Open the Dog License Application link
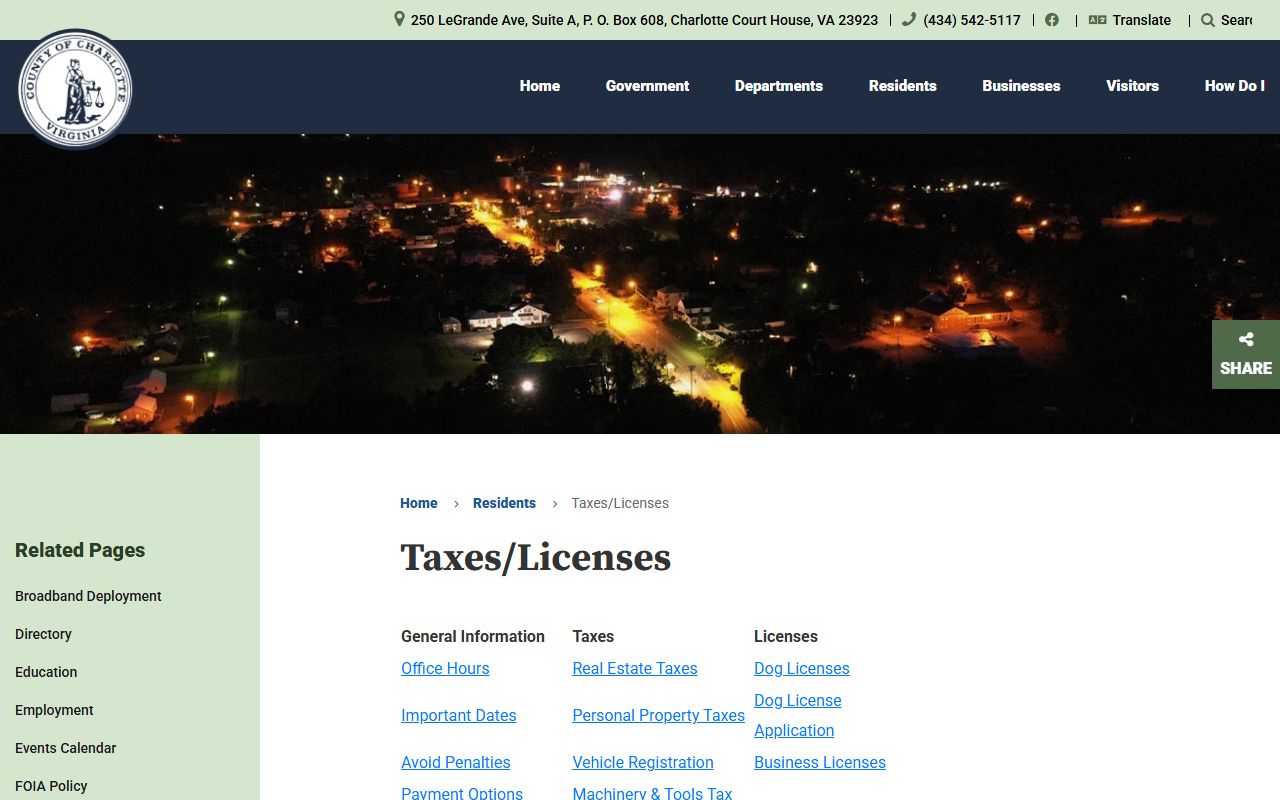1280x800 pixels. click(798, 715)
